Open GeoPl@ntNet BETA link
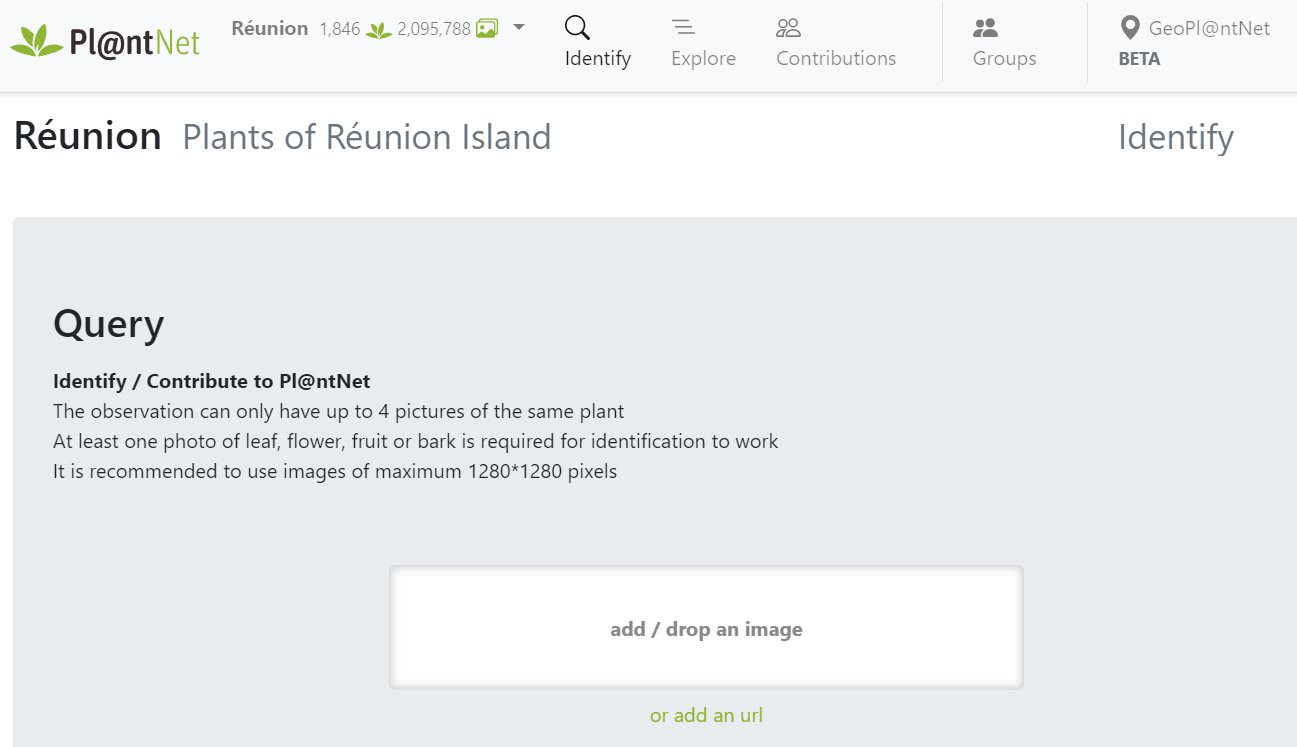 (x=1194, y=42)
